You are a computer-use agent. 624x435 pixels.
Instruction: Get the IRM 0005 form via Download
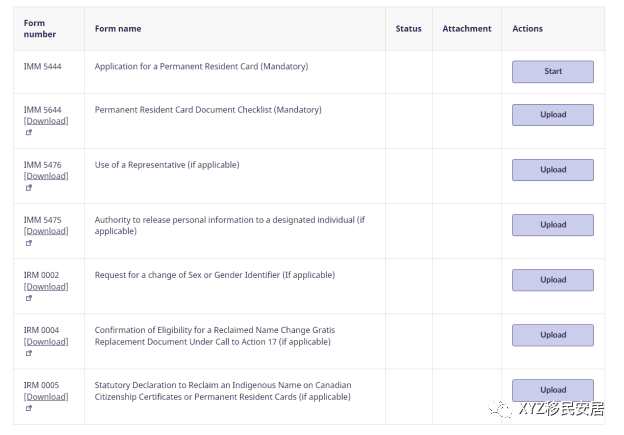point(46,397)
